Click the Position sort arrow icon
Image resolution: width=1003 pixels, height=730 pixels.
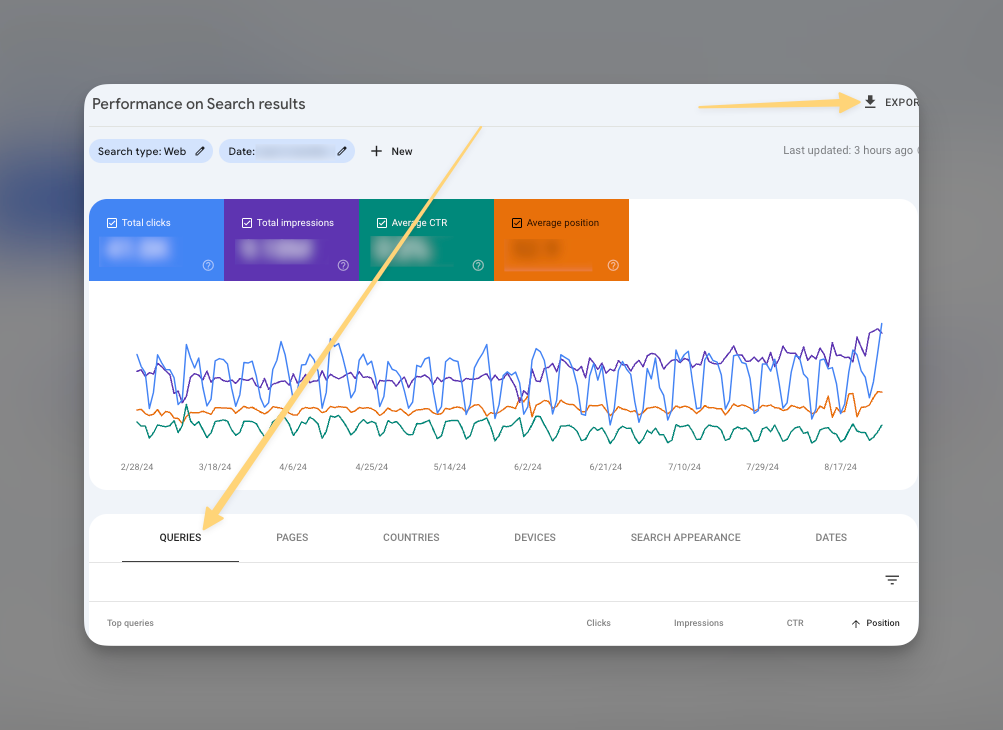[x=856, y=623]
